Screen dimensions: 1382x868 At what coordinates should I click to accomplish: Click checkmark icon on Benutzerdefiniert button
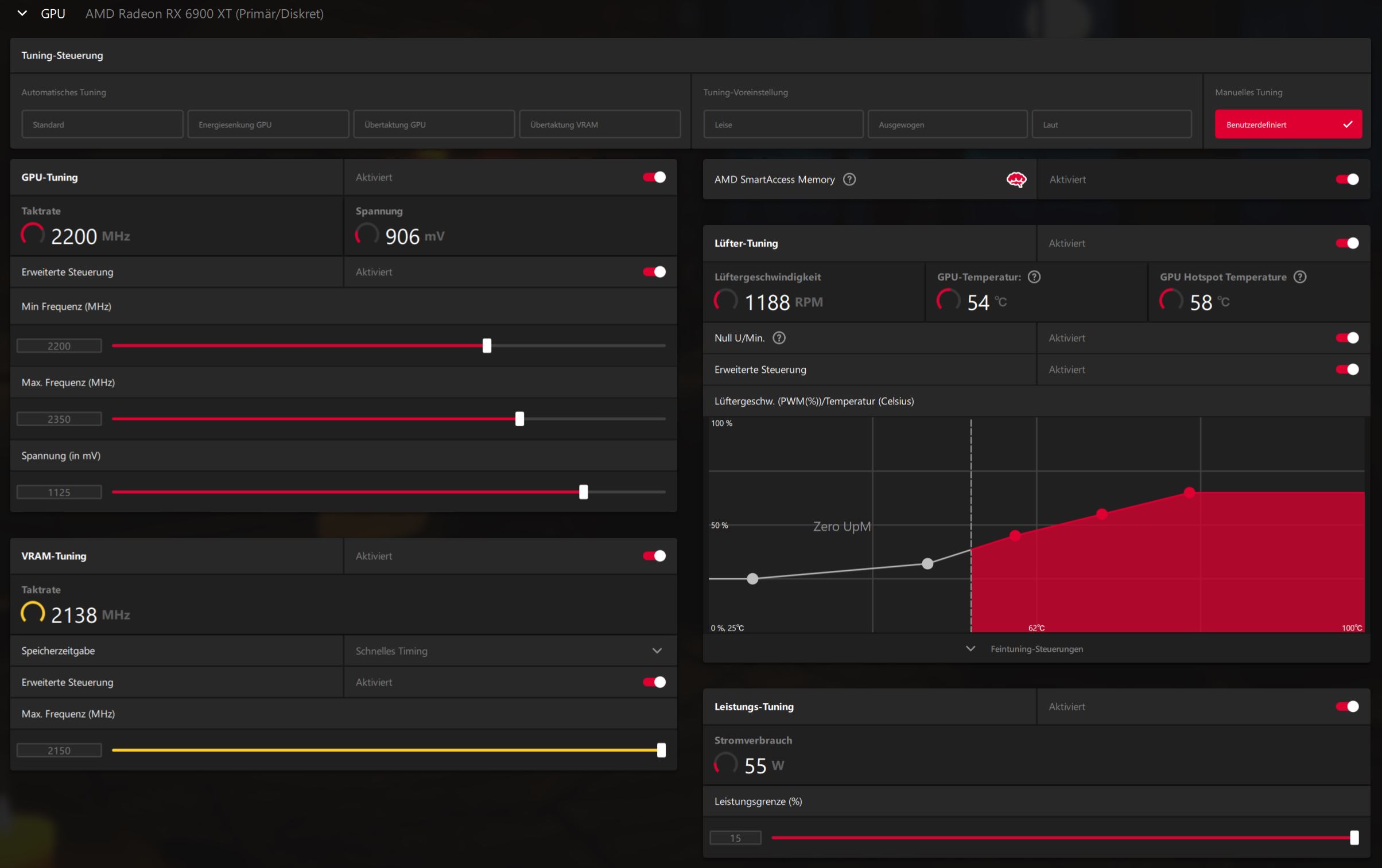(1348, 124)
